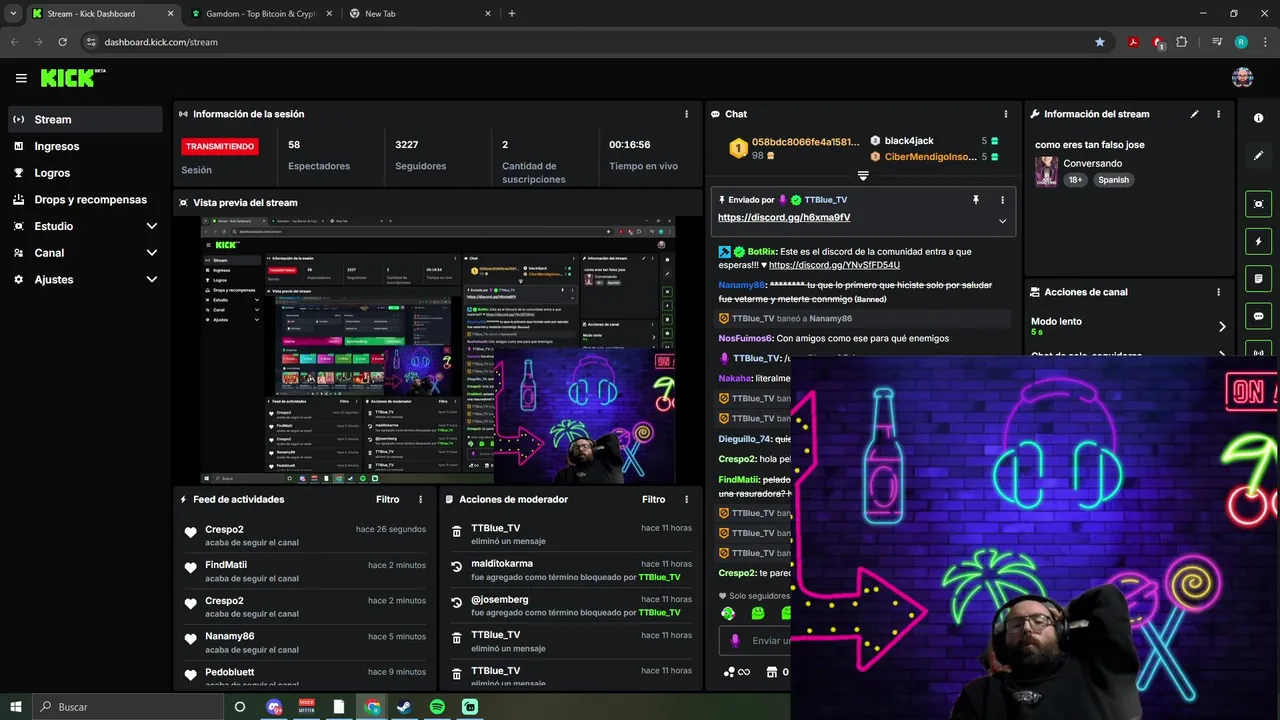
Task: Open the browser extensions puzzle icon
Action: pos(1182,42)
